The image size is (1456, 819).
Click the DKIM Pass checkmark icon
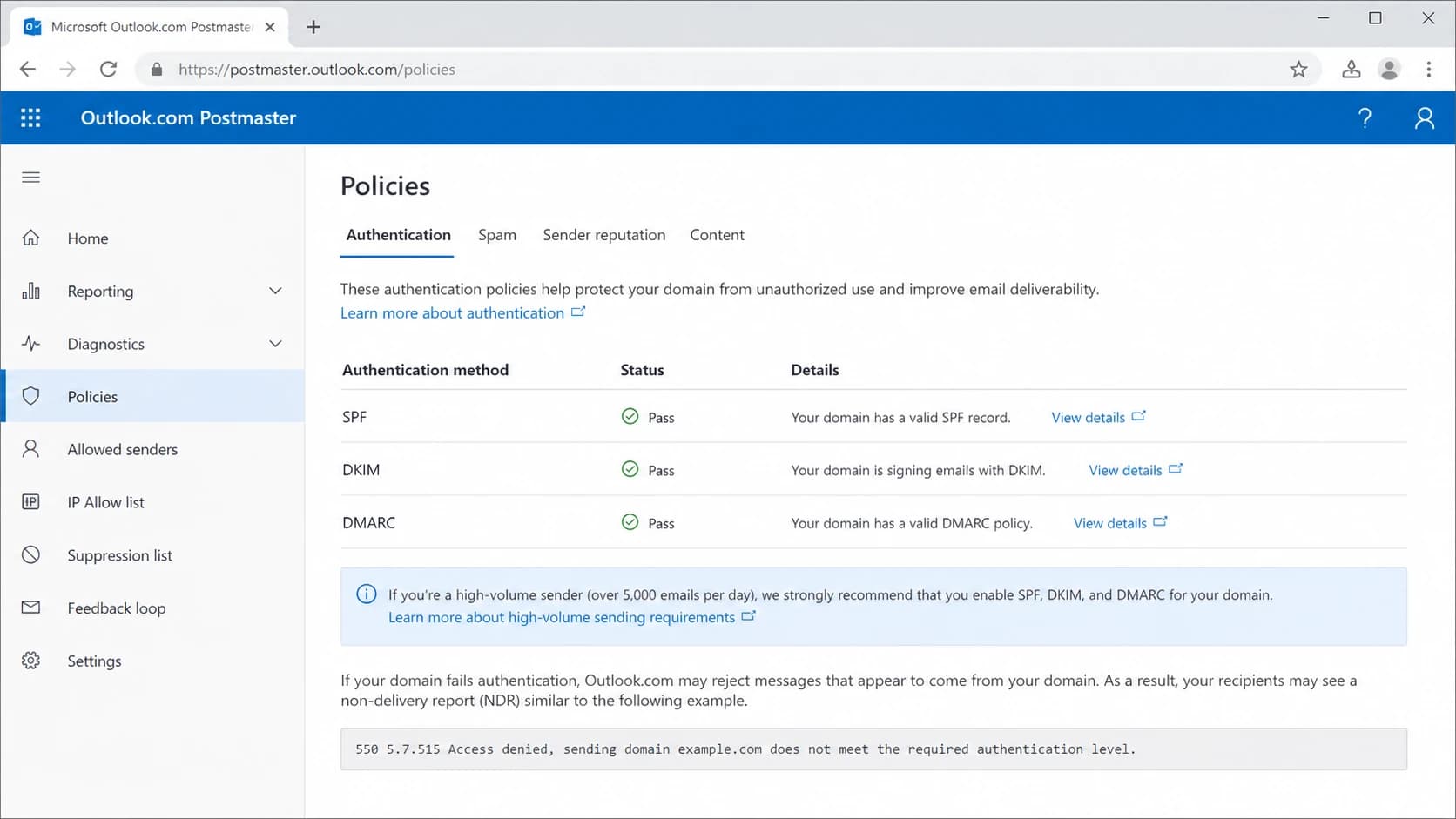coord(630,470)
